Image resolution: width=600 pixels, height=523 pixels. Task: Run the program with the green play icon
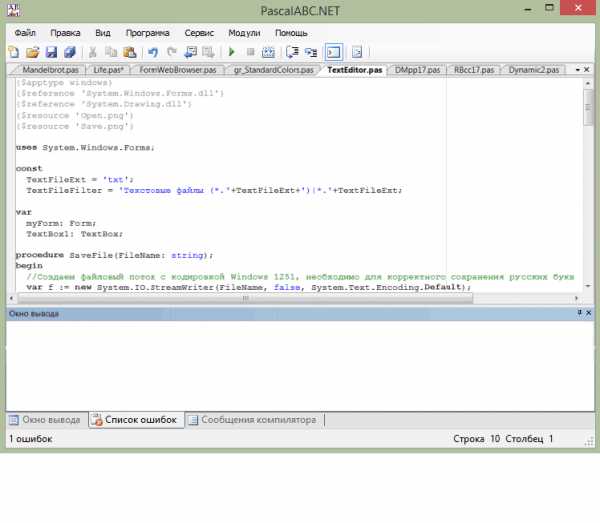(231, 52)
